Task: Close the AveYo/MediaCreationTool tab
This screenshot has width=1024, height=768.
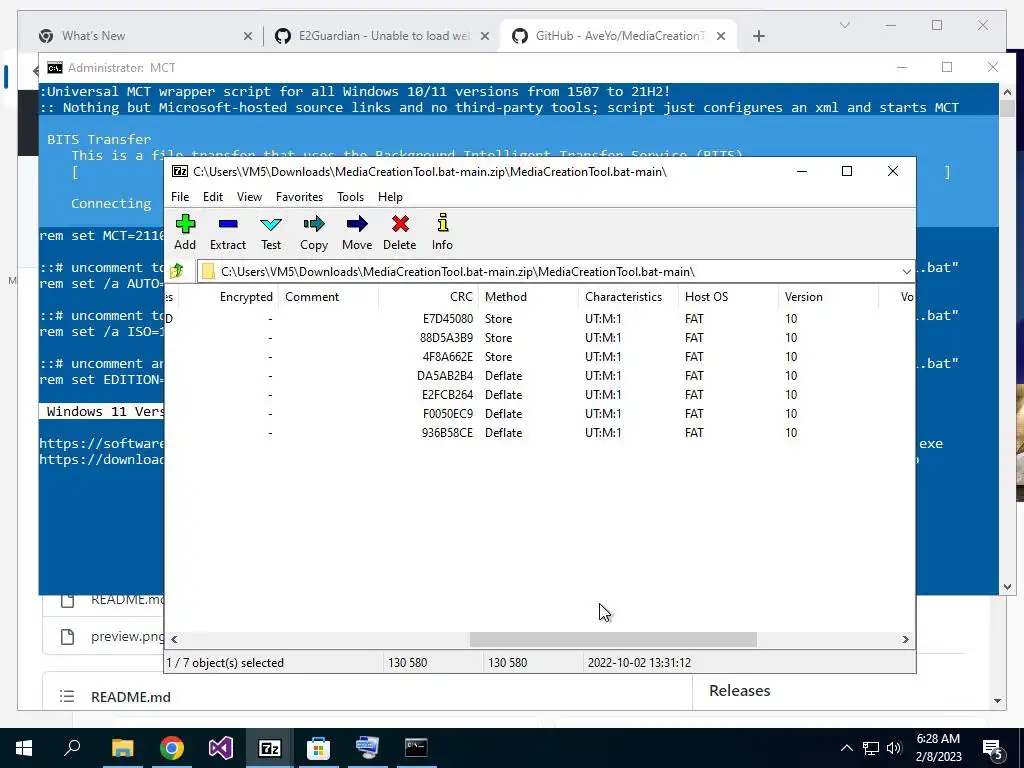Action: tap(721, 36)
